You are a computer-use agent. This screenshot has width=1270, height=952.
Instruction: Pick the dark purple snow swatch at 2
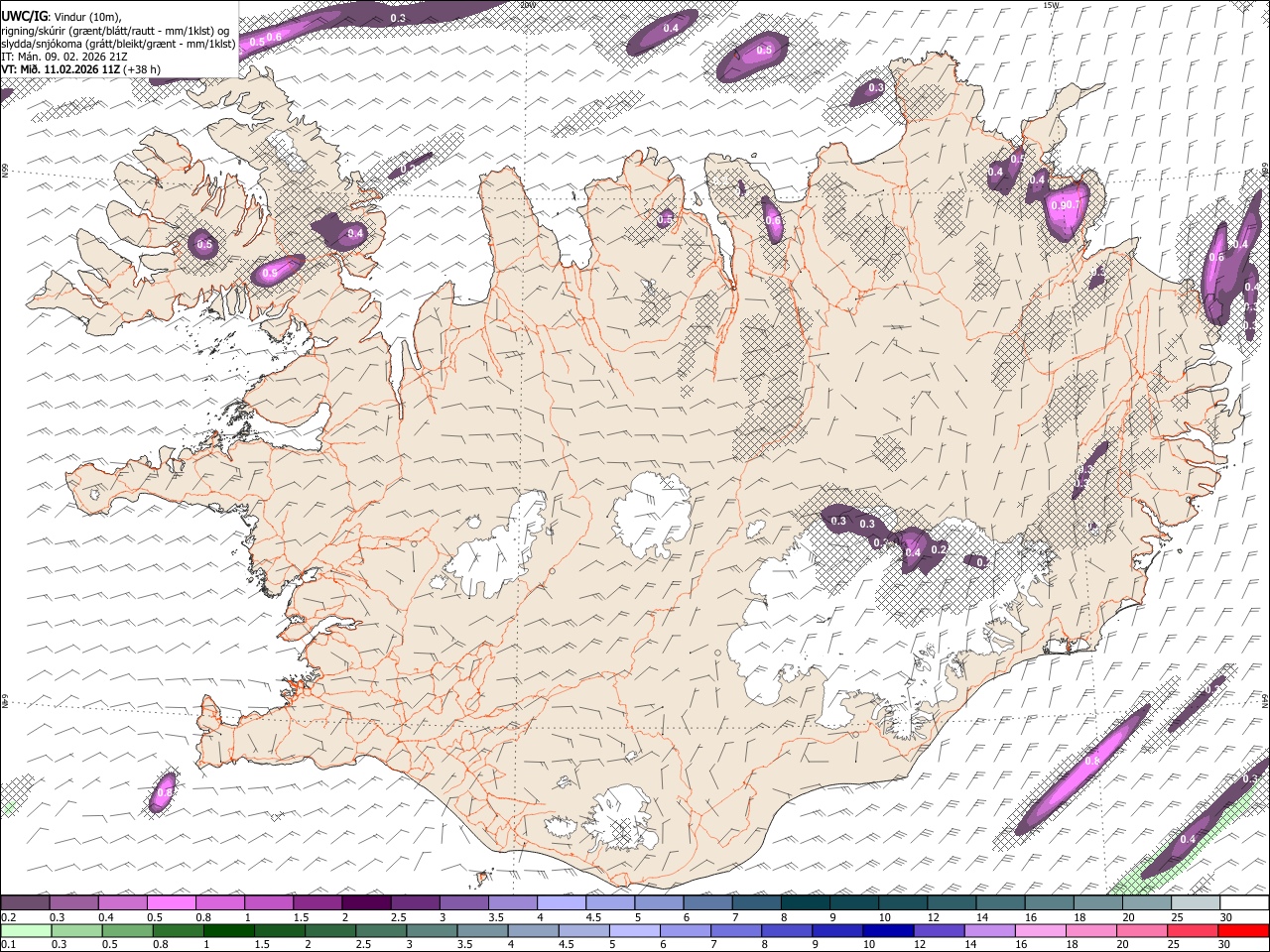pos(365,902)
